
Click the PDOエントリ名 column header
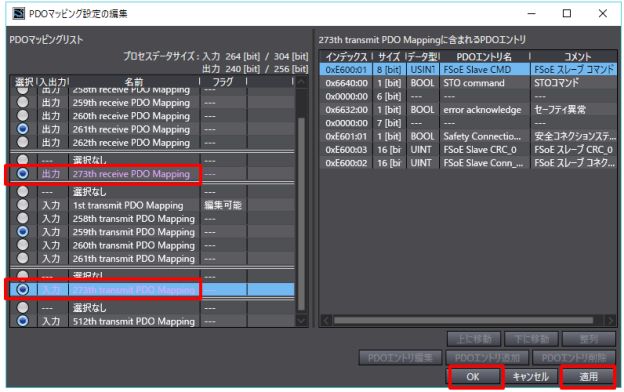(484, 57)
